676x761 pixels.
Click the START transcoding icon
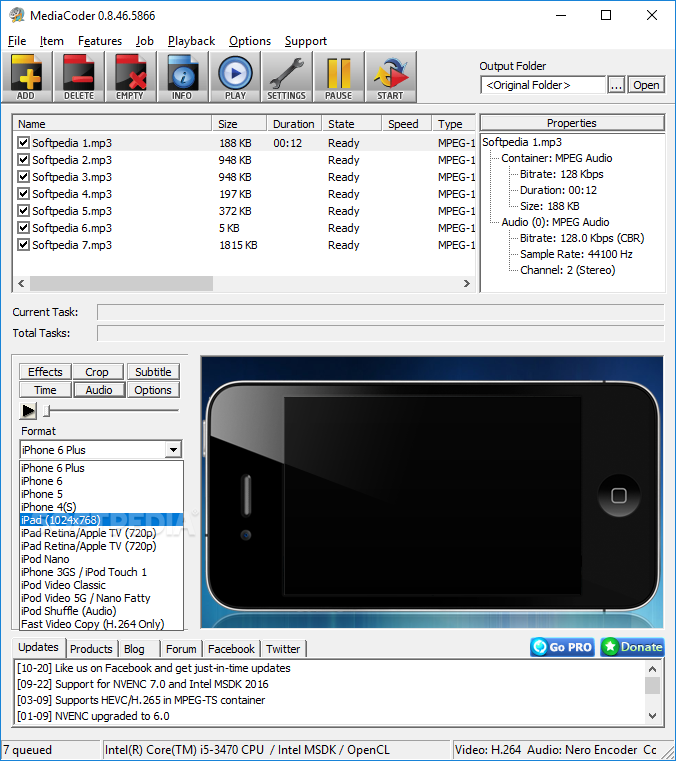[x=391, y=76]
